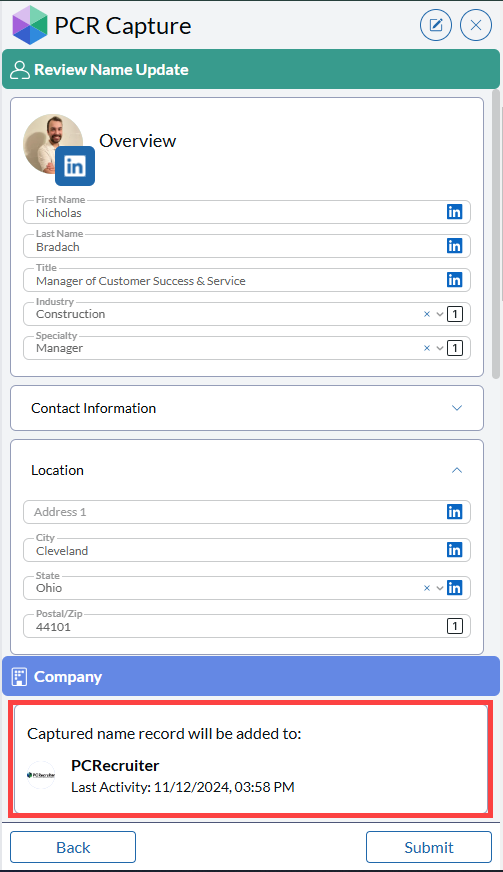Collapse the Location section
This screenshot has width=503, height=872.
[x=457, y=470]
